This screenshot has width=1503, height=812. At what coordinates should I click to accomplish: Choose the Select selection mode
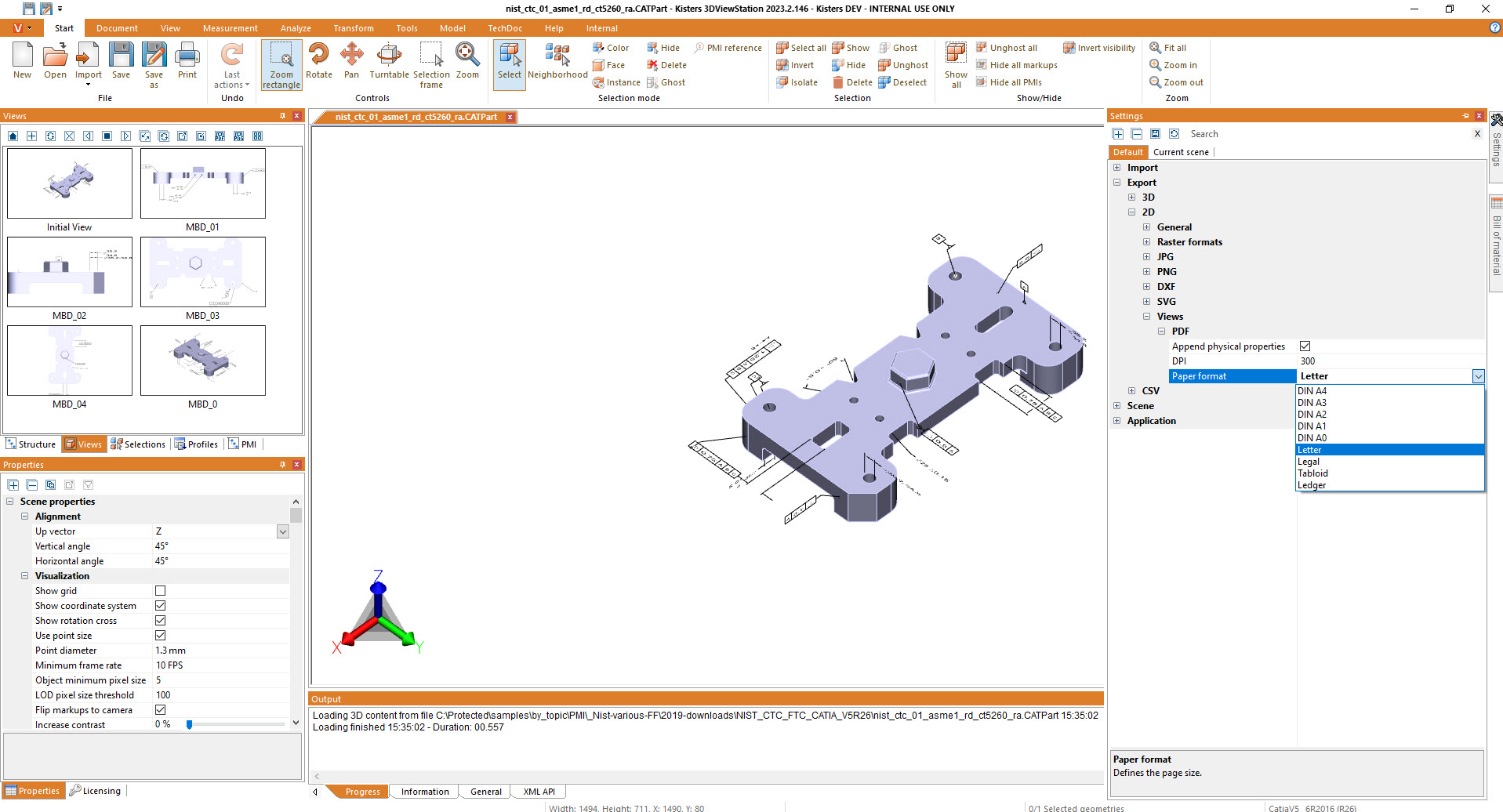pyautogui.click(x=510, y=64)
